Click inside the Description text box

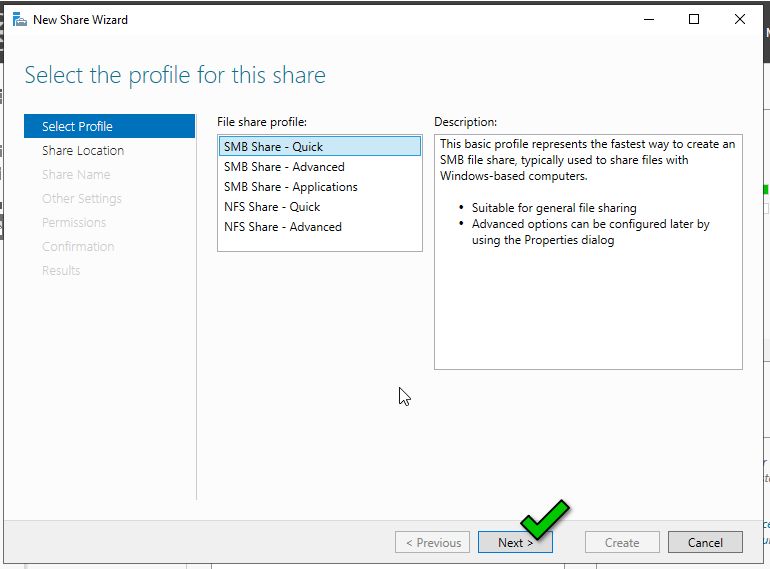588,300
